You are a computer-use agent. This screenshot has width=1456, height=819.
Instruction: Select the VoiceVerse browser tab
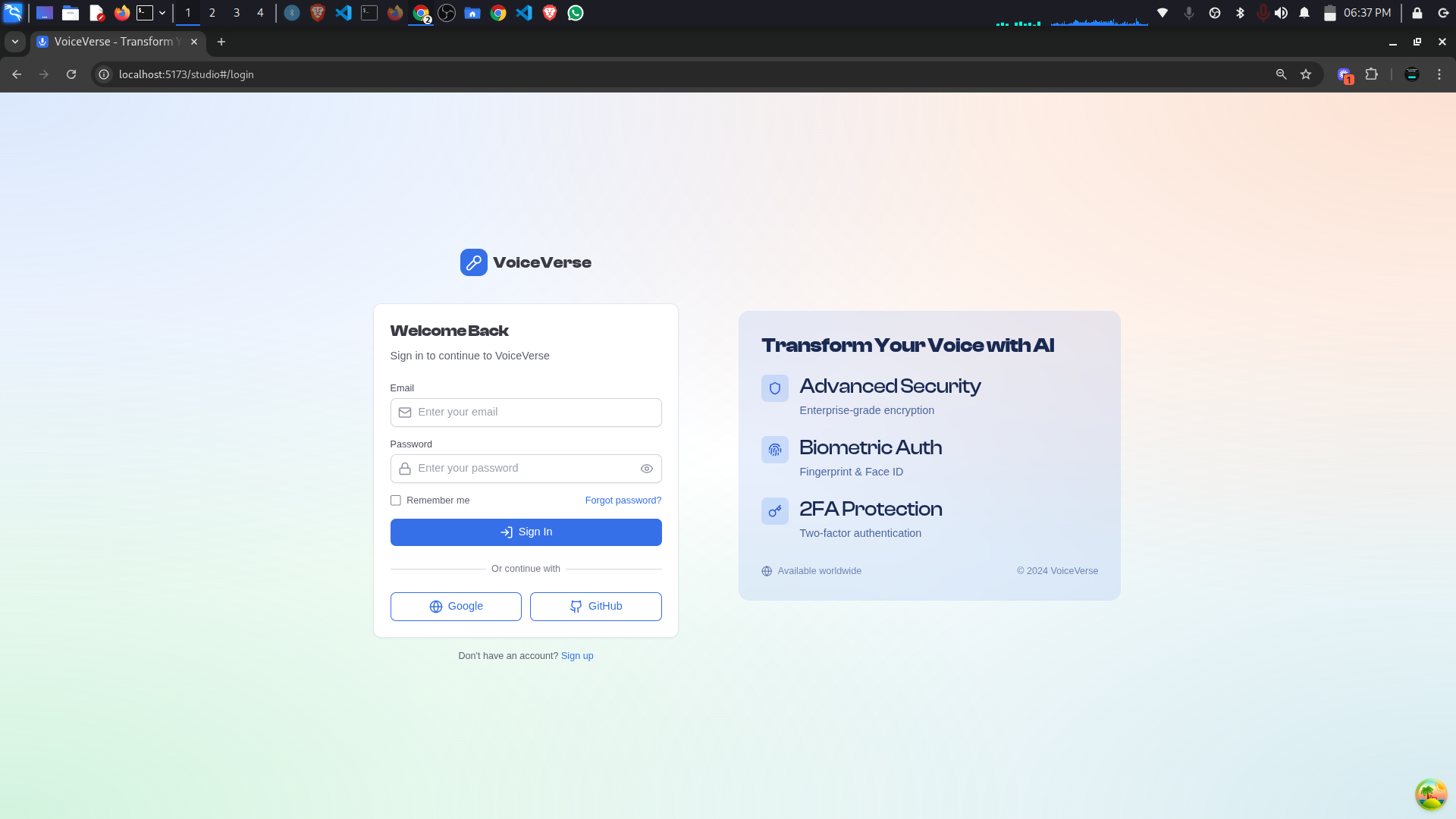[114, 42]
